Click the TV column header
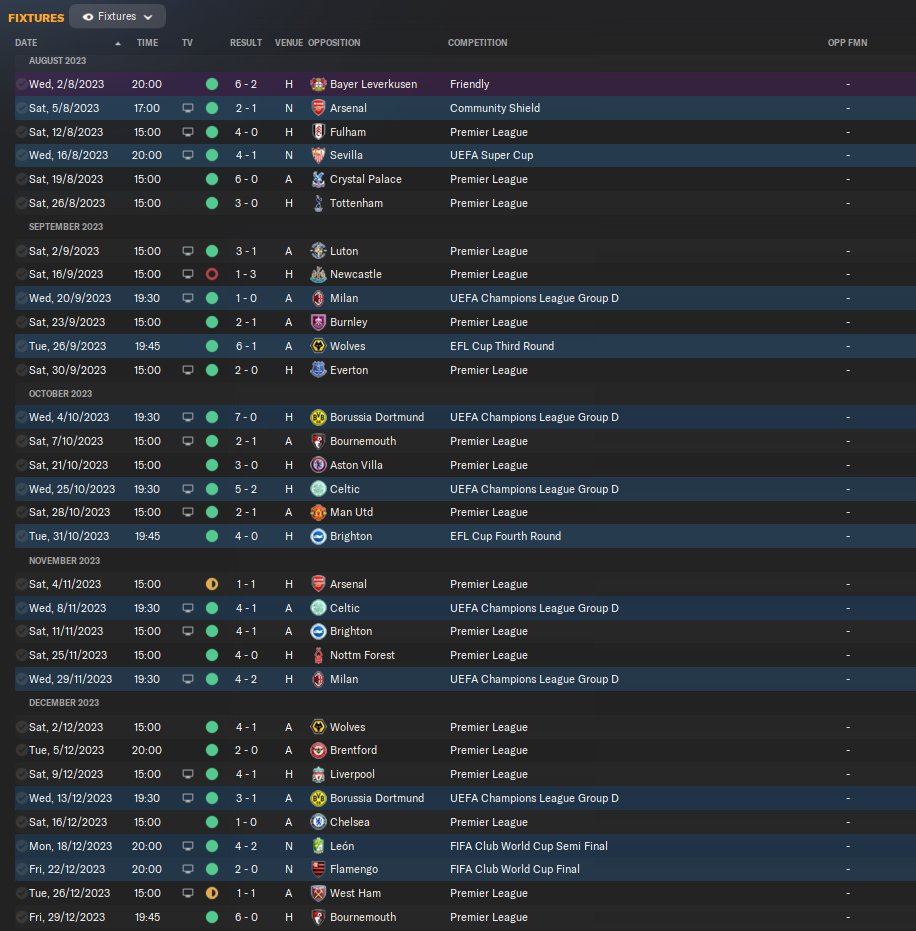The image size is (916, 931). (x=187, y=43)
